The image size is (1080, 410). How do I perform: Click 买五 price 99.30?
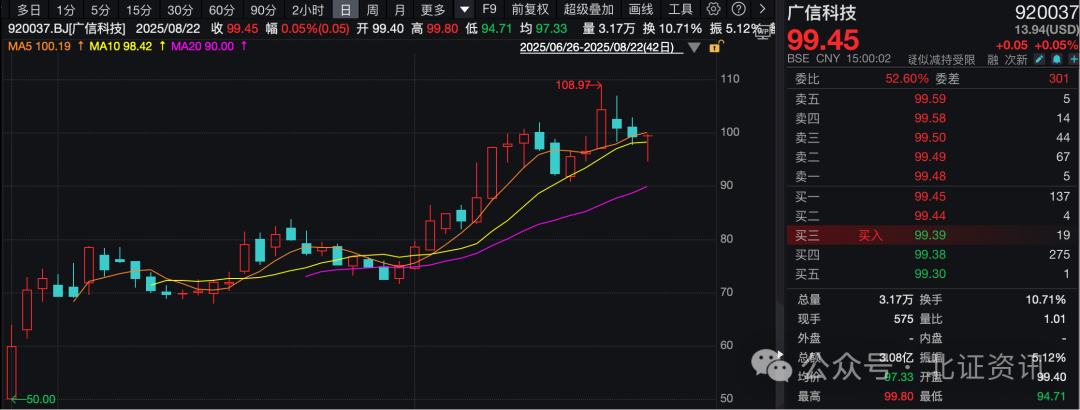pyautogui.click(x=928, y=274)
